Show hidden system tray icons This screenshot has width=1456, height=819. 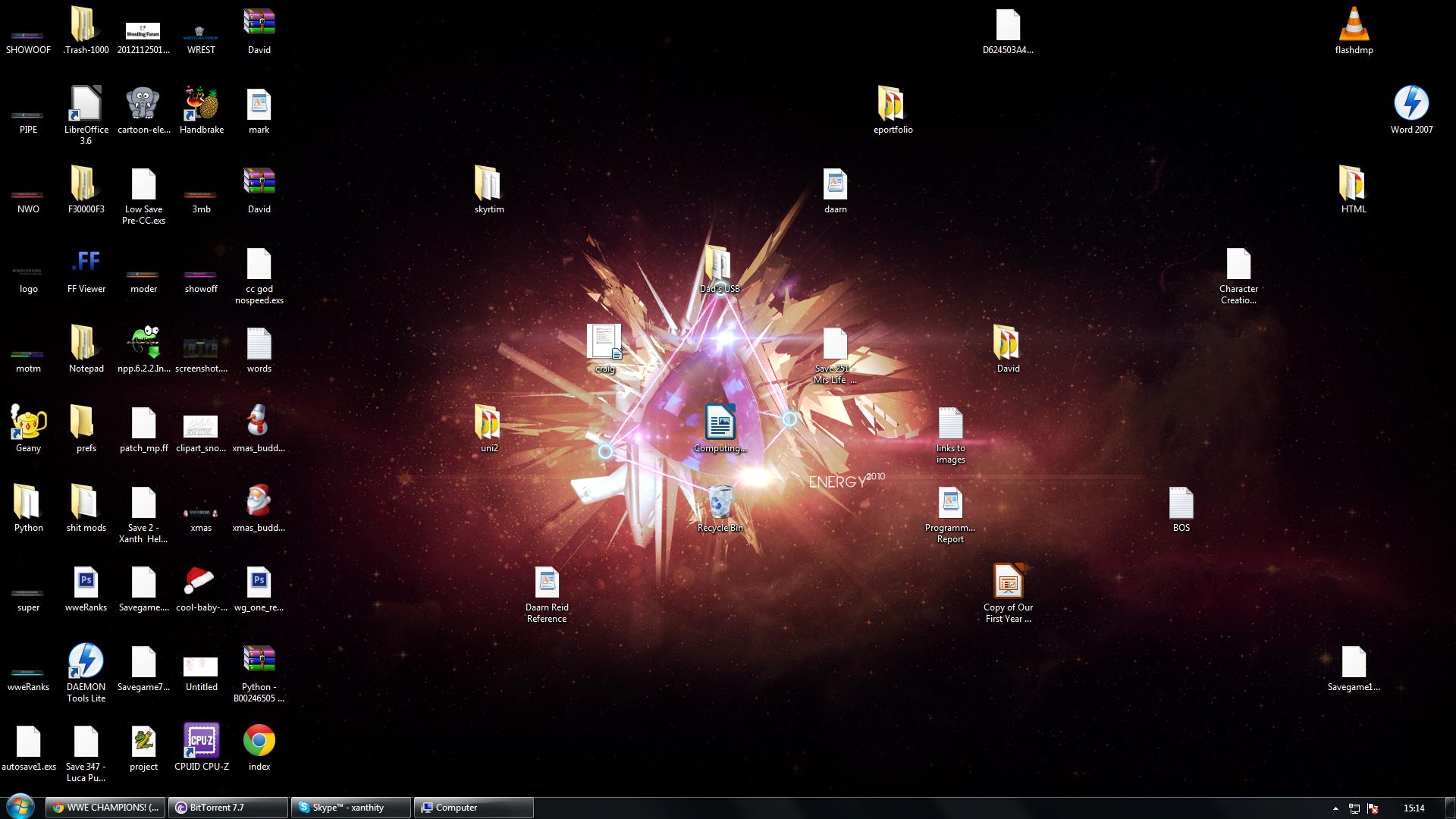[x=1335, y=808]
